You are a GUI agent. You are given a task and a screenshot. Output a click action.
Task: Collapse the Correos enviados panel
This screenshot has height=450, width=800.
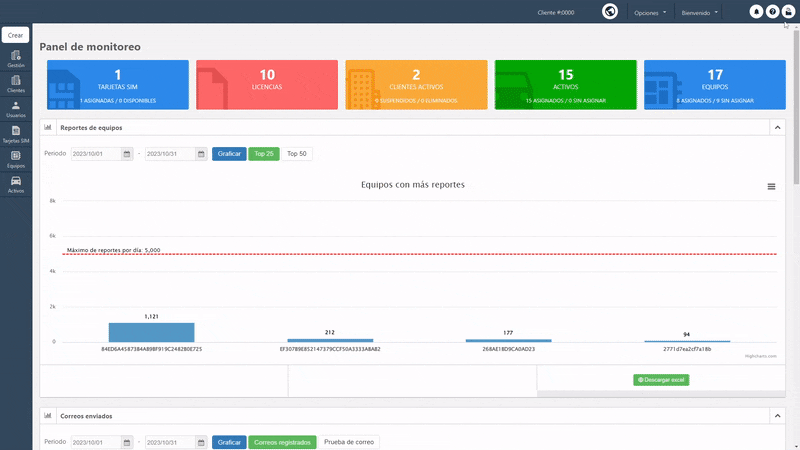point(778,416)
